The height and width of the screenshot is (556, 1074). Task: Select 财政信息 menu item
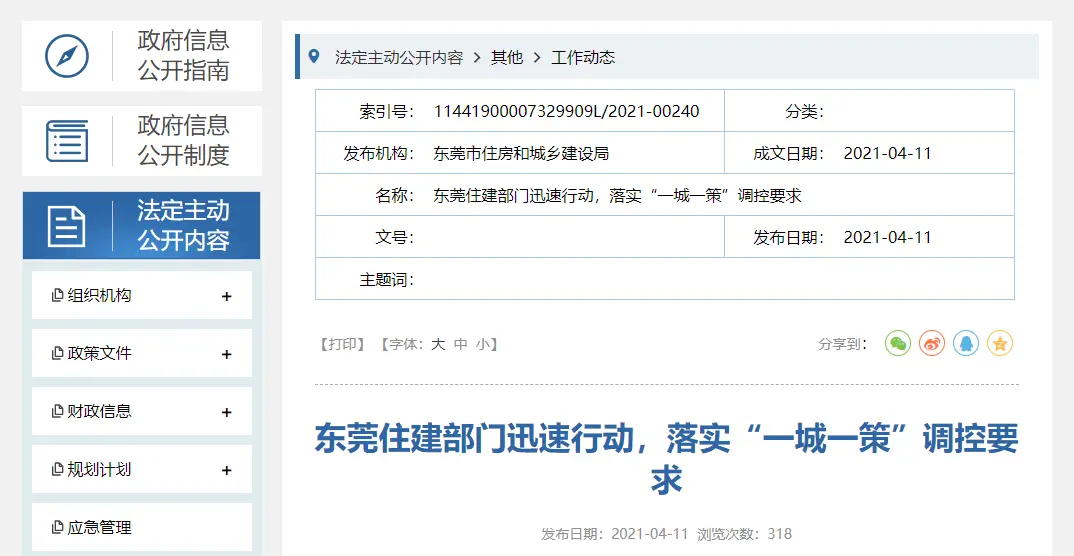click(142, 411)
